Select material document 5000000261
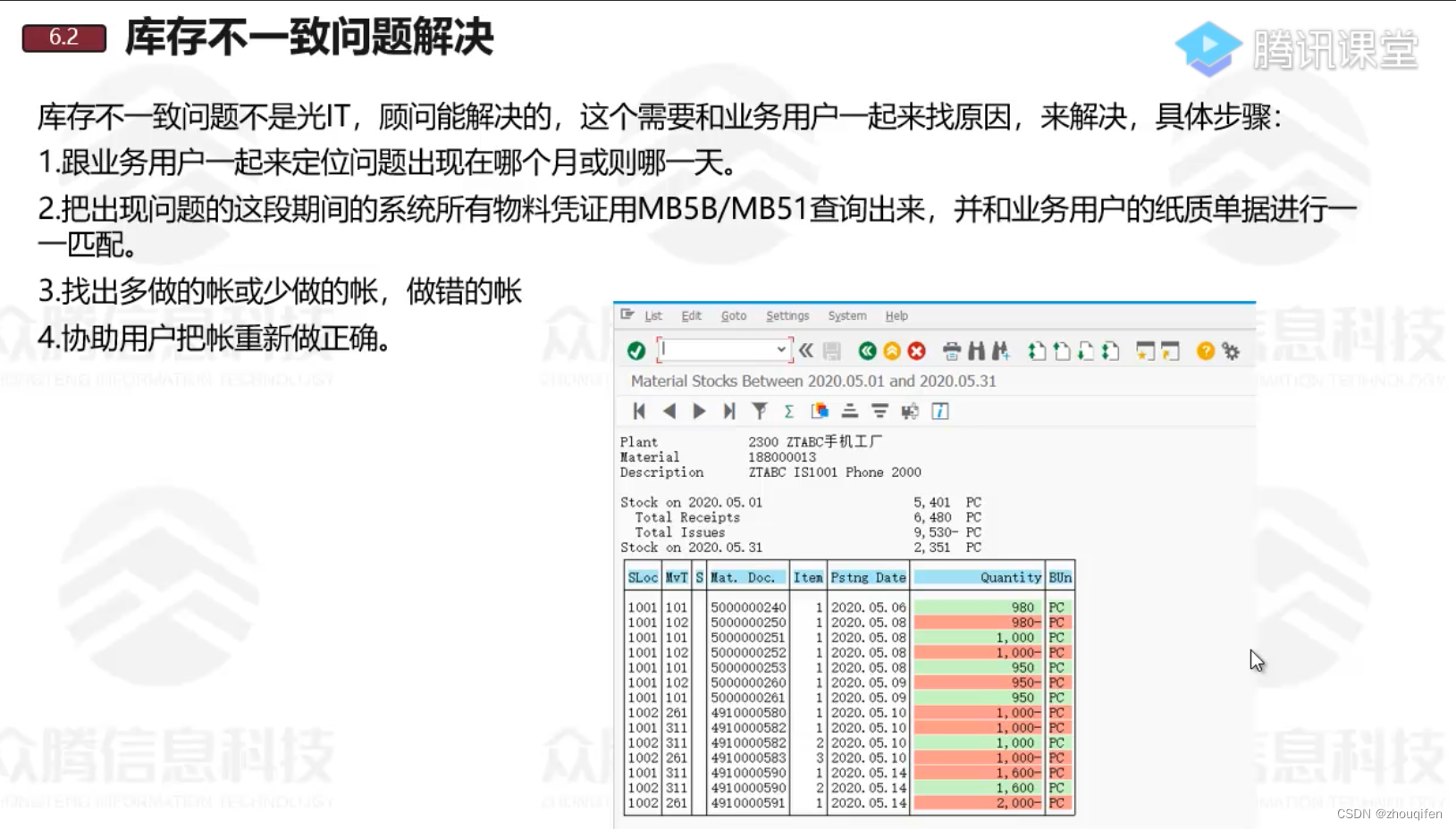 coord(748,698)
